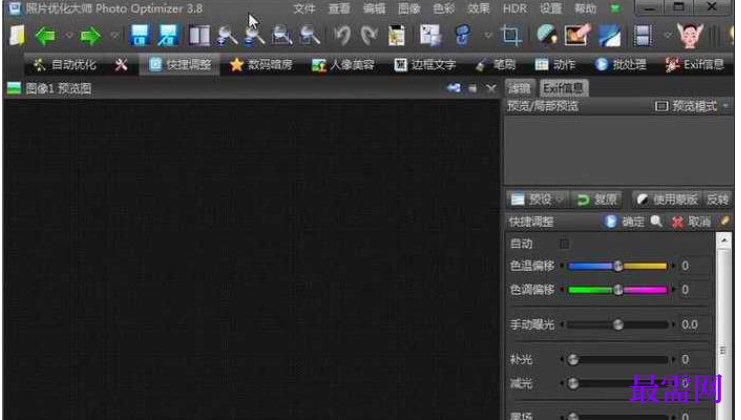741x420 pixels.
Task: Expand the dropdown after the film frame icon
Action: click(x=667, y=35)
